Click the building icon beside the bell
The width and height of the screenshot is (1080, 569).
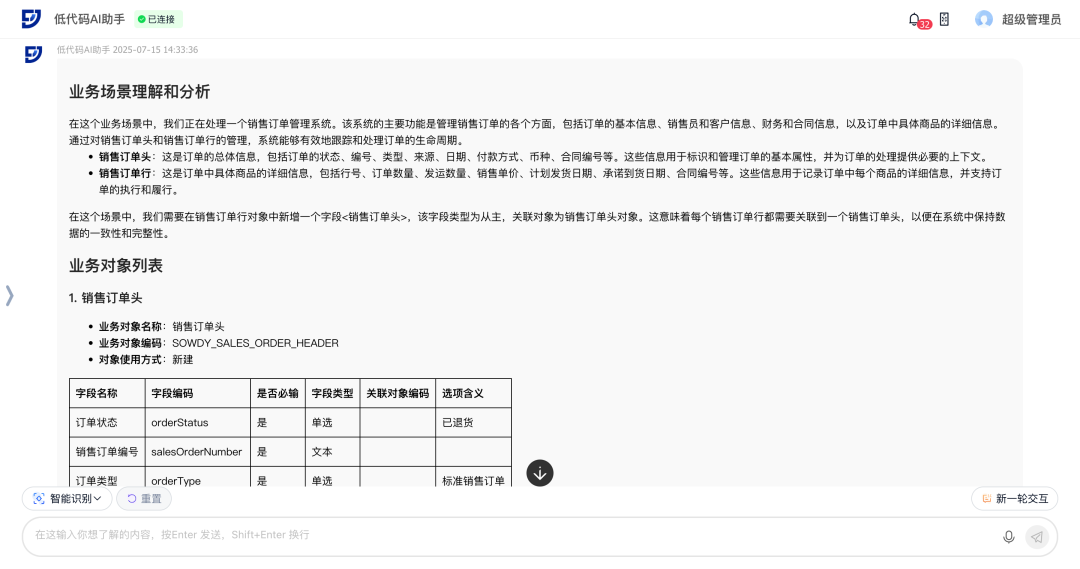[x=944, y=19]
